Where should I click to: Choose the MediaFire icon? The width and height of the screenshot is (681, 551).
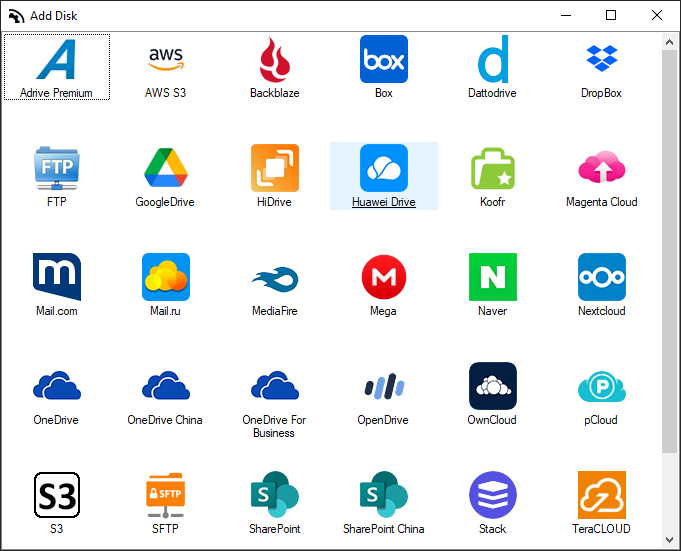[274, 277]
